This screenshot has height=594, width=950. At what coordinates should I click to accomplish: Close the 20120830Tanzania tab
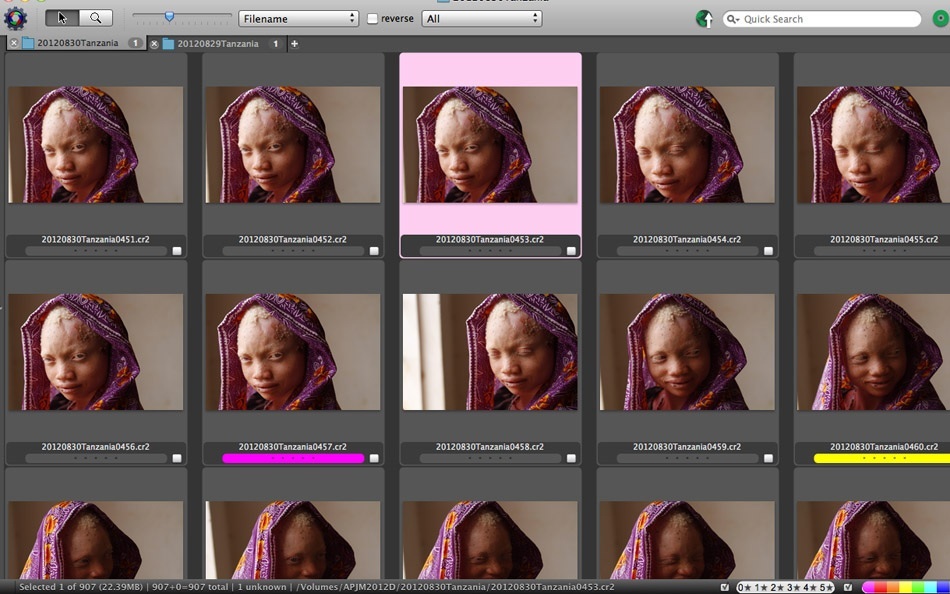coord(14,43)
